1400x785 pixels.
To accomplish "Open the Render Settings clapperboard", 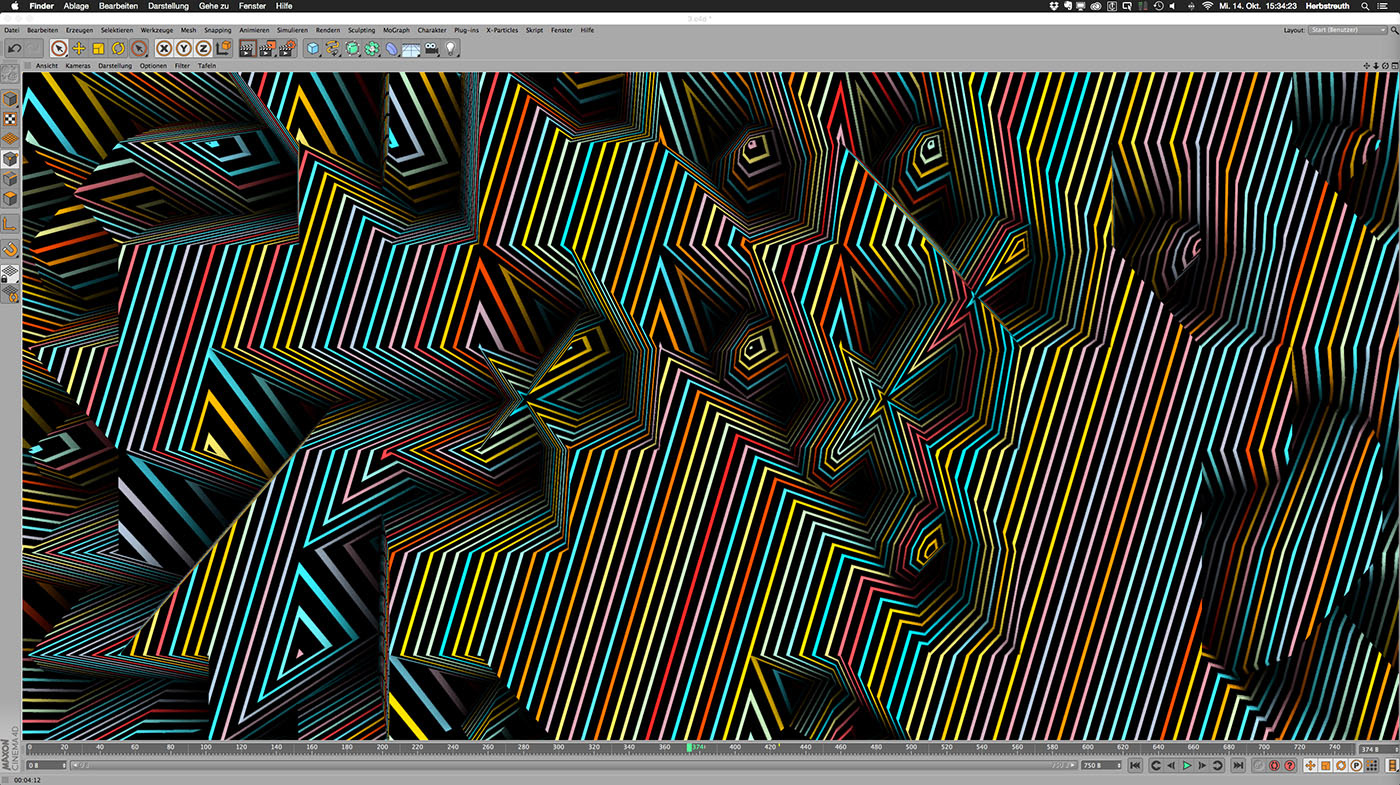I will point(287,48).
